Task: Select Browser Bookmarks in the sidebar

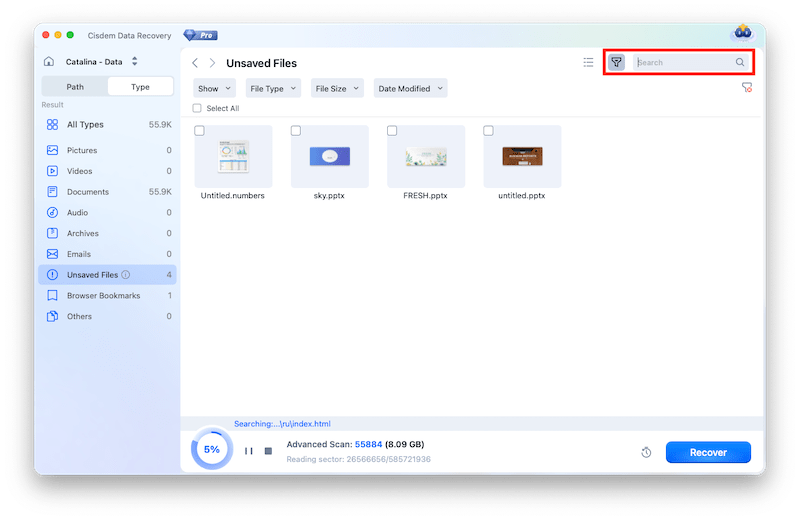Action: click(x=103, y=296)
